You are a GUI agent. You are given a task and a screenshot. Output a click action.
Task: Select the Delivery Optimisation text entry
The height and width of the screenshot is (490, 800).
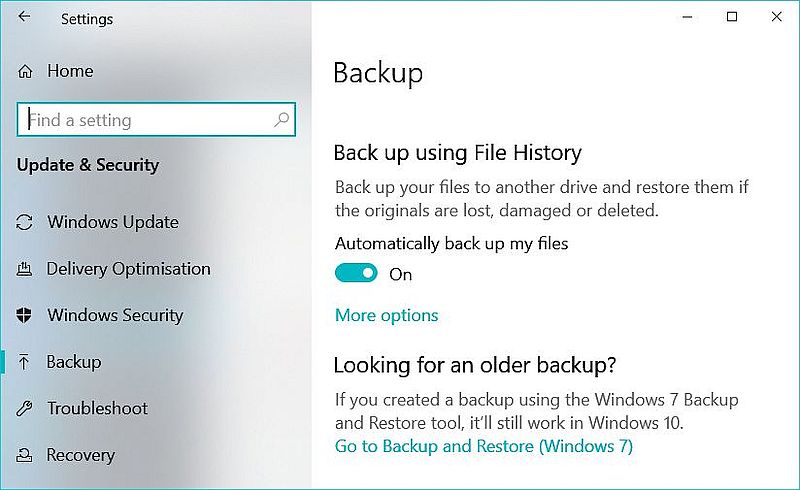[128, 269]
